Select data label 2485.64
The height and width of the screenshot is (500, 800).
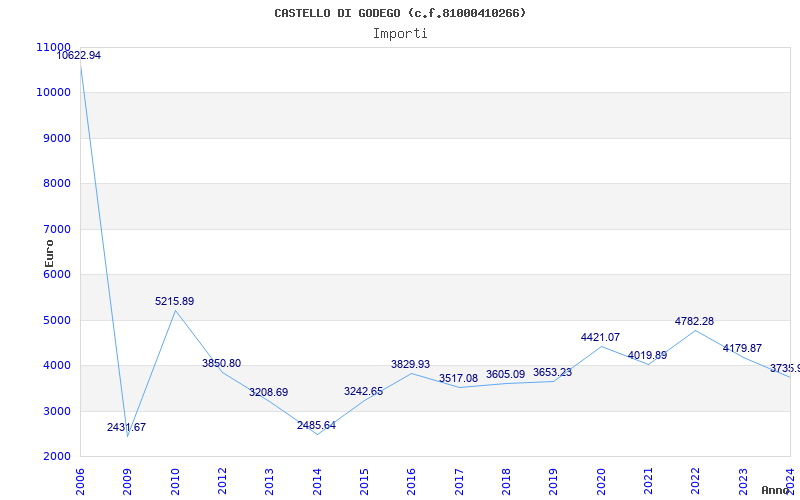(316, 426)
